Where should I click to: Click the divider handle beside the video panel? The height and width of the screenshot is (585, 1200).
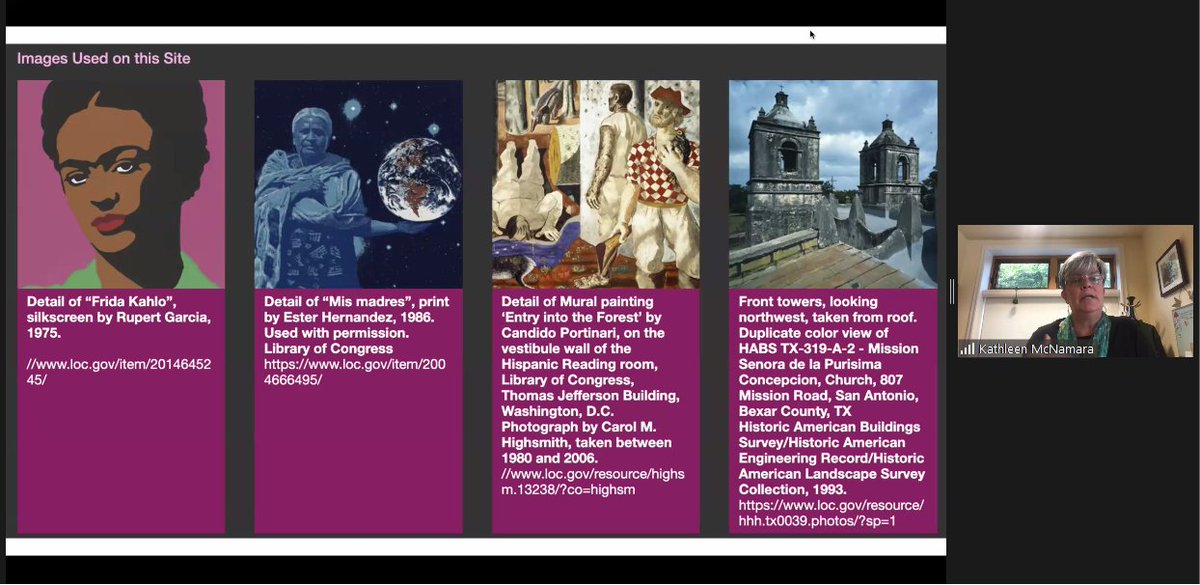[952, 292]
